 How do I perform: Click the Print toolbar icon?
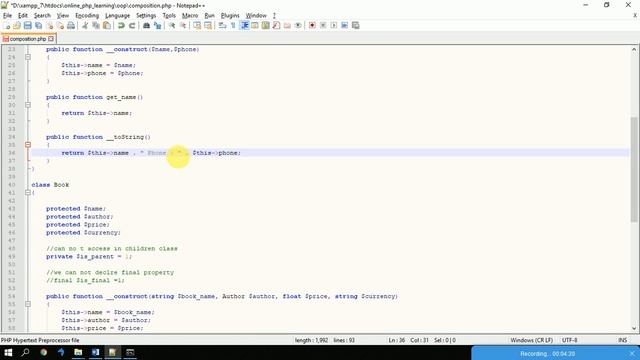71,25
